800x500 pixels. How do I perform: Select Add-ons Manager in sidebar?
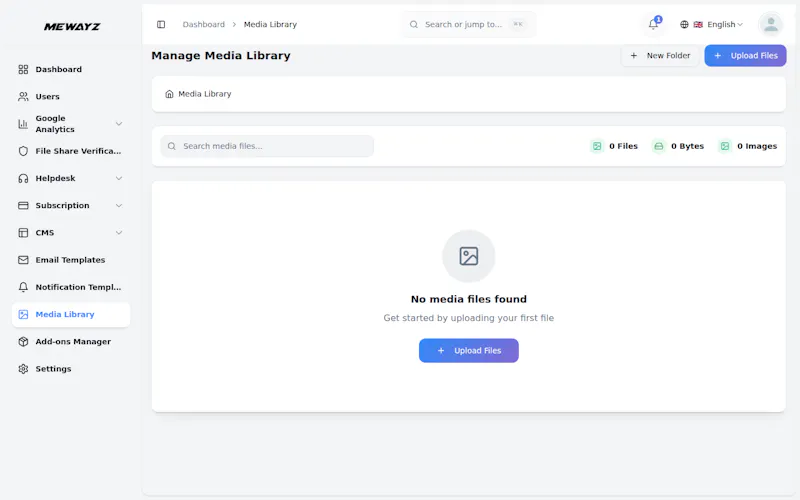point(71,342)
